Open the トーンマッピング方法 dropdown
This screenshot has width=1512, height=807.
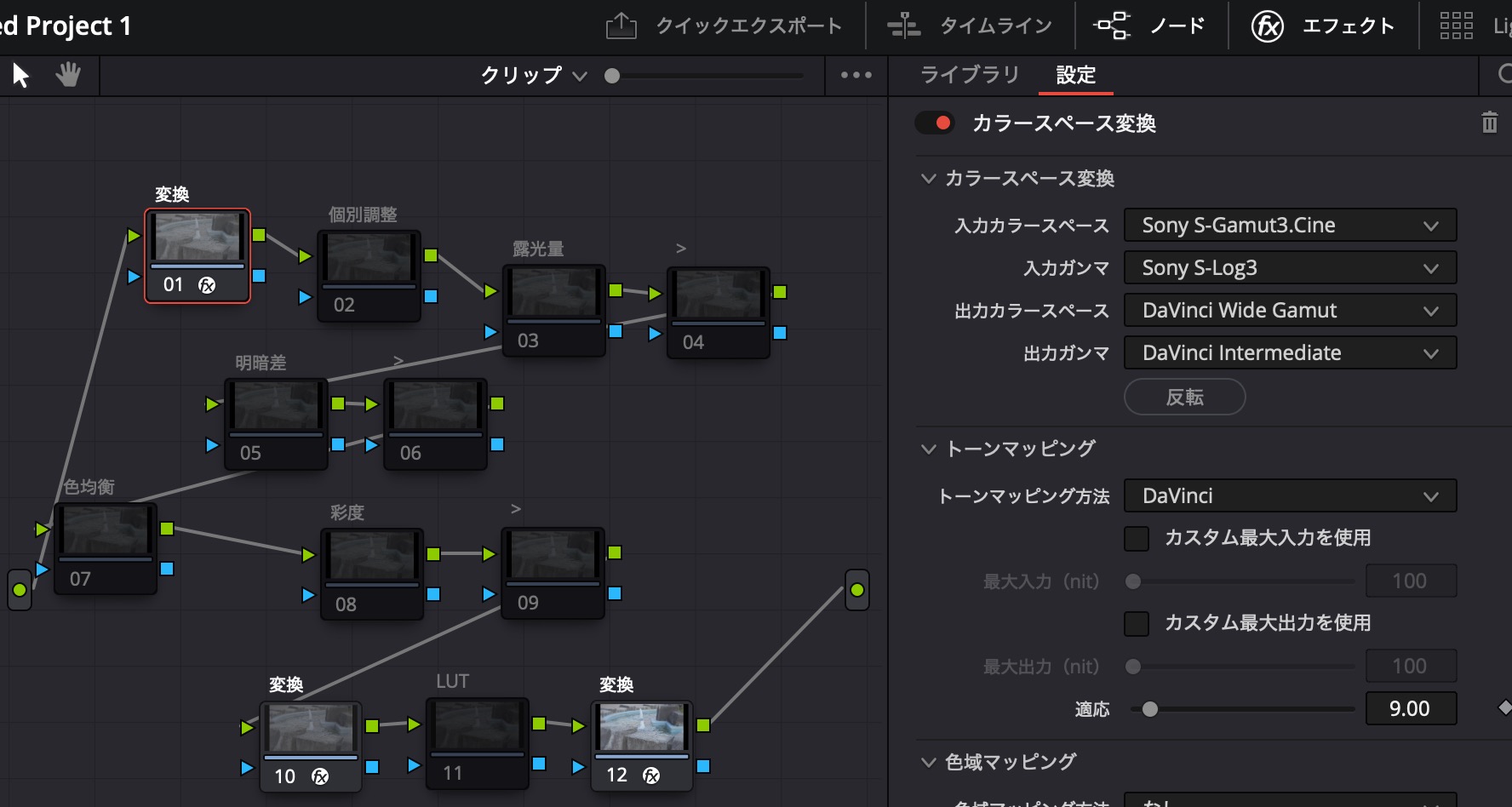[x=1289, y=495]
